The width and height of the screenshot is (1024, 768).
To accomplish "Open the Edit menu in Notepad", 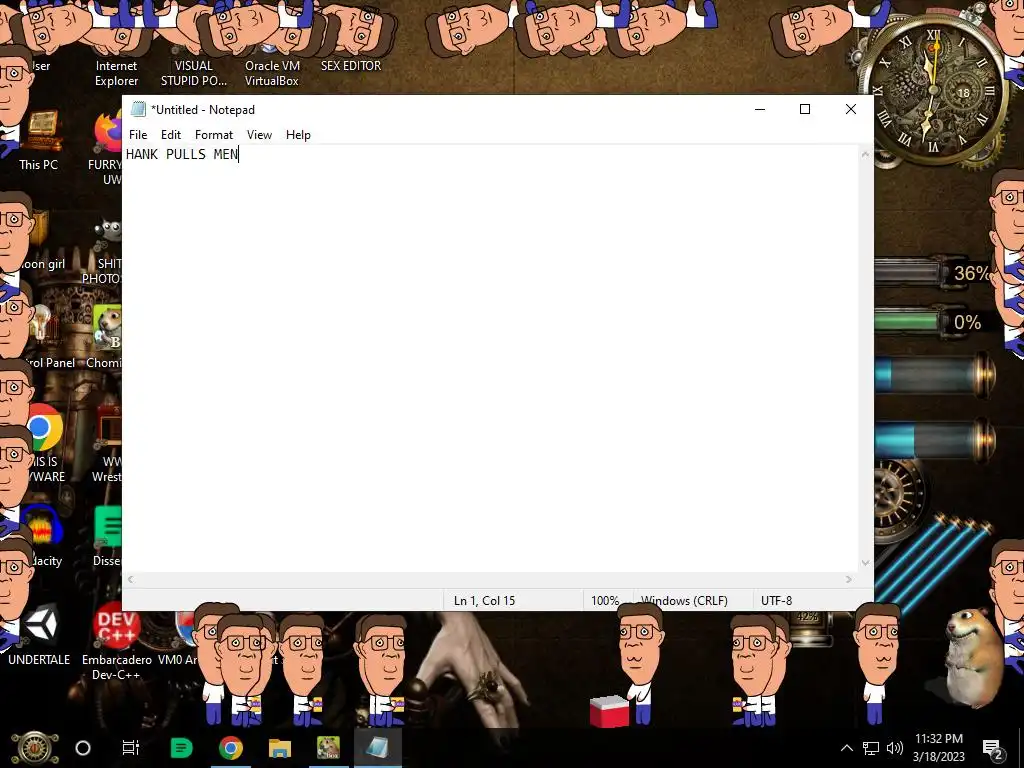I will click(x=170, y=135).
